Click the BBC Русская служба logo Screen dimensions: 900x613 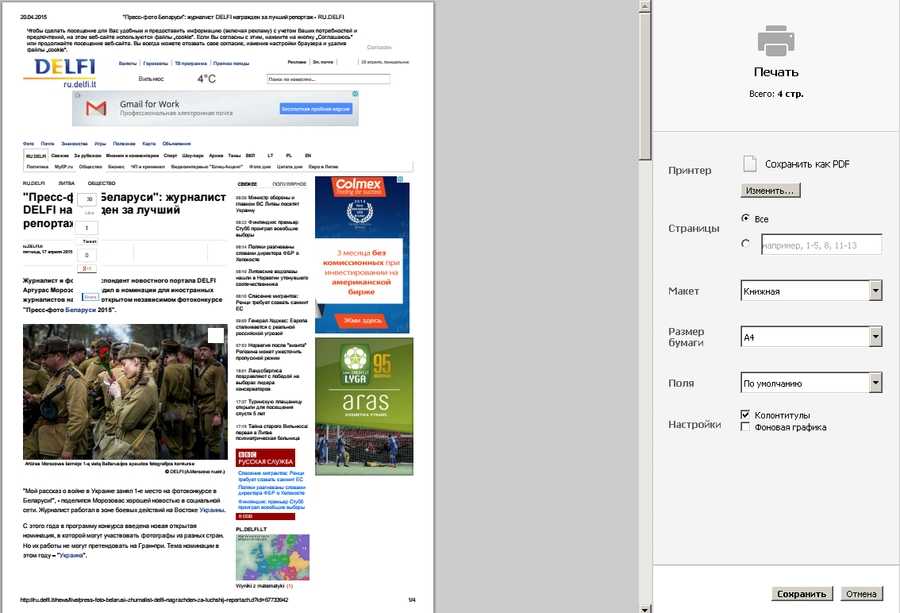[x=265, y=461]
